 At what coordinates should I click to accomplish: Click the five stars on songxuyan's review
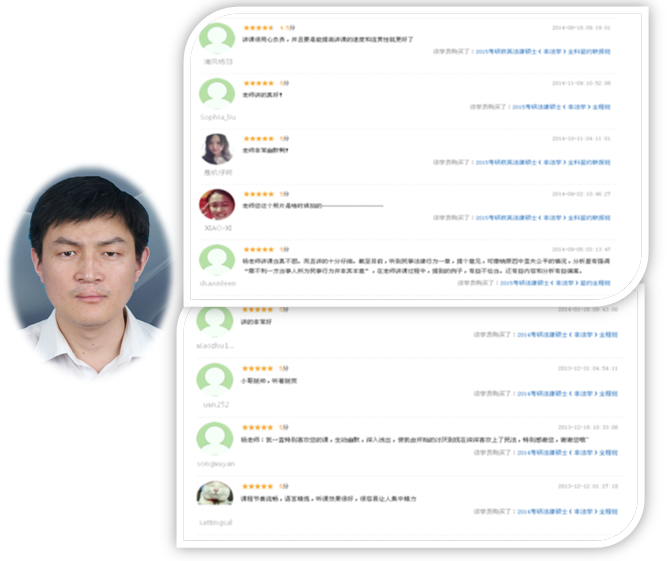[x=257, y=427]
